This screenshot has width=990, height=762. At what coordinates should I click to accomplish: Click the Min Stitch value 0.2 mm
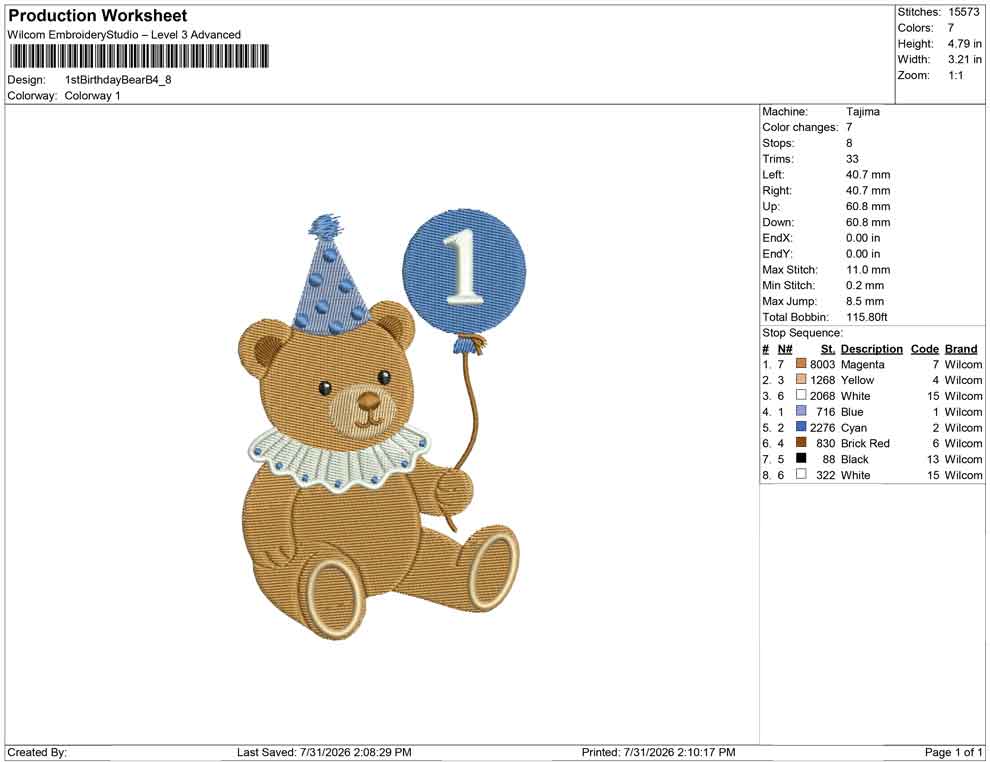tap(865, 285)
